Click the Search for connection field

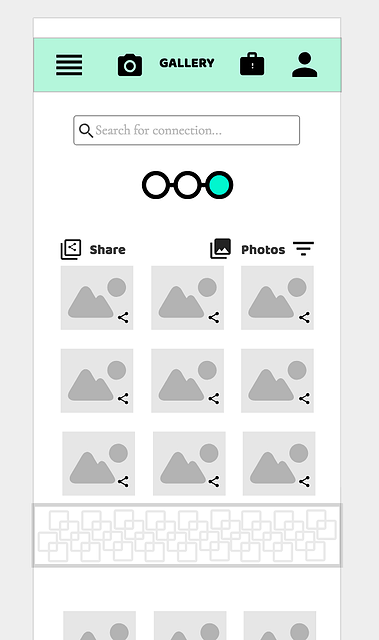point(186,130)
